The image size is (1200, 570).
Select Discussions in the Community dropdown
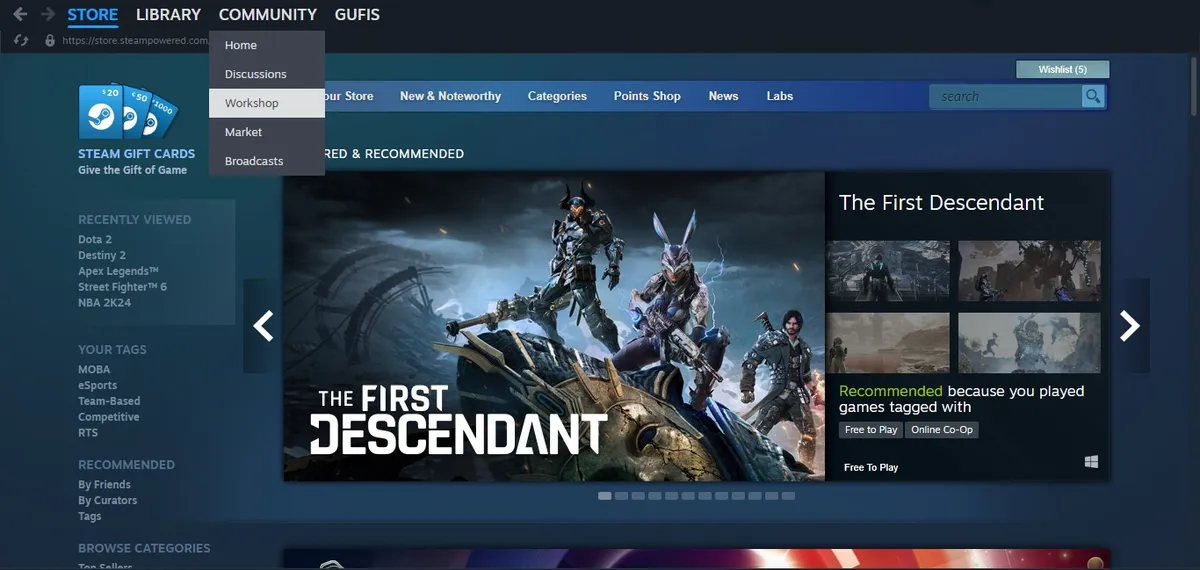[267, 74]
